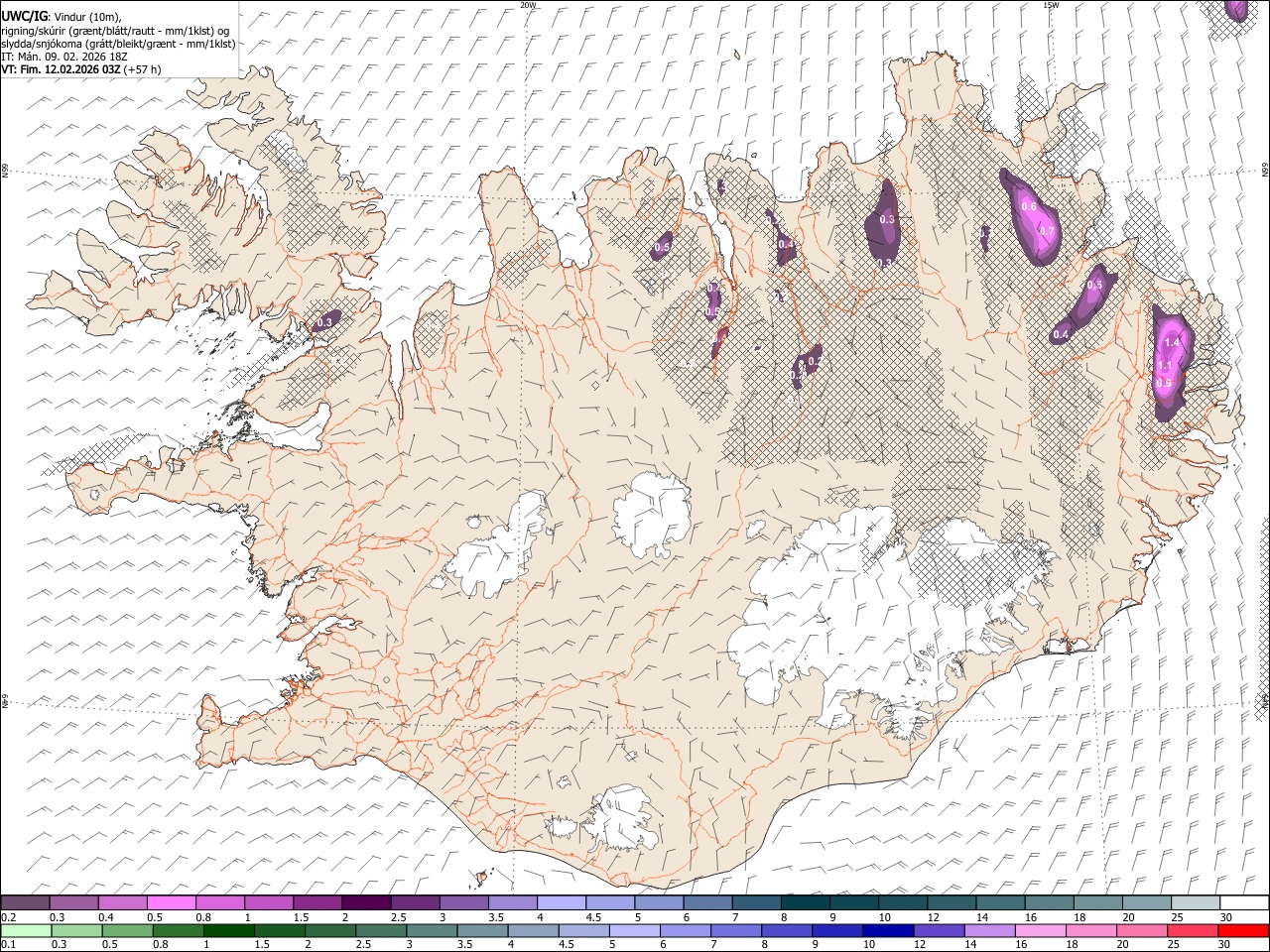
Task: Click the bold "UWC/IG" title text
Action: pos(23,16)
